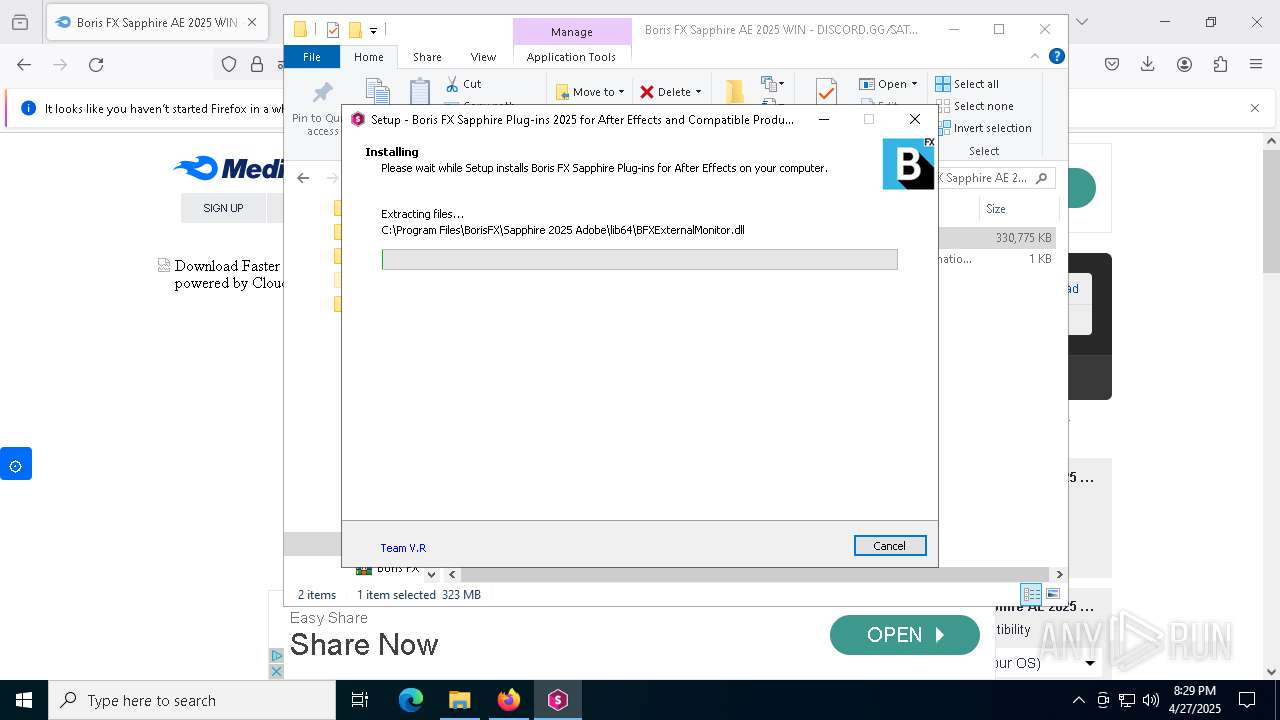Click the Firefox shield tracking protection icon
Screen dimensions: 1280x720
click(x=229, y=65)
